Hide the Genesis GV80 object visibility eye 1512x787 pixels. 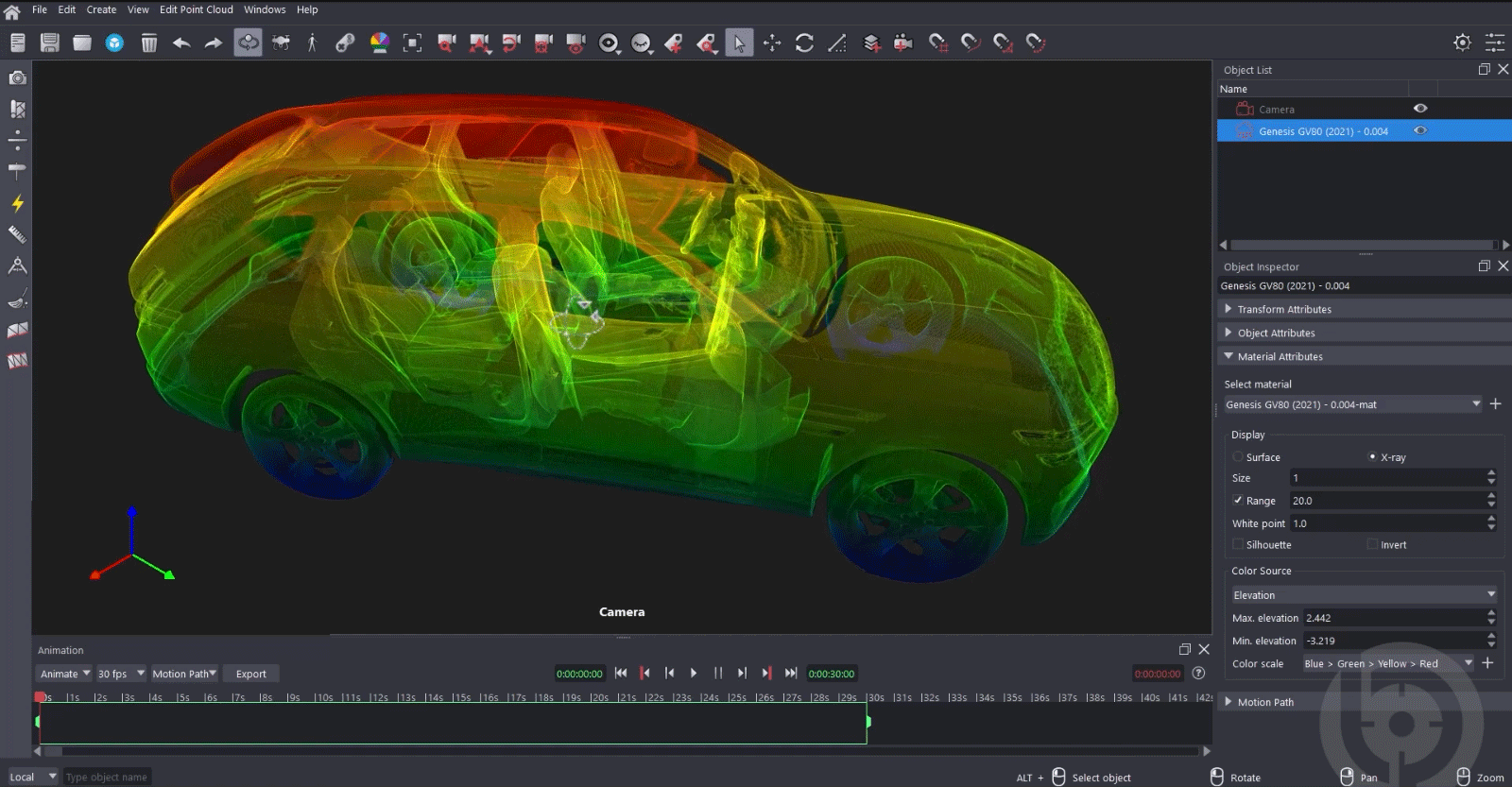(x=1419, y=131)
